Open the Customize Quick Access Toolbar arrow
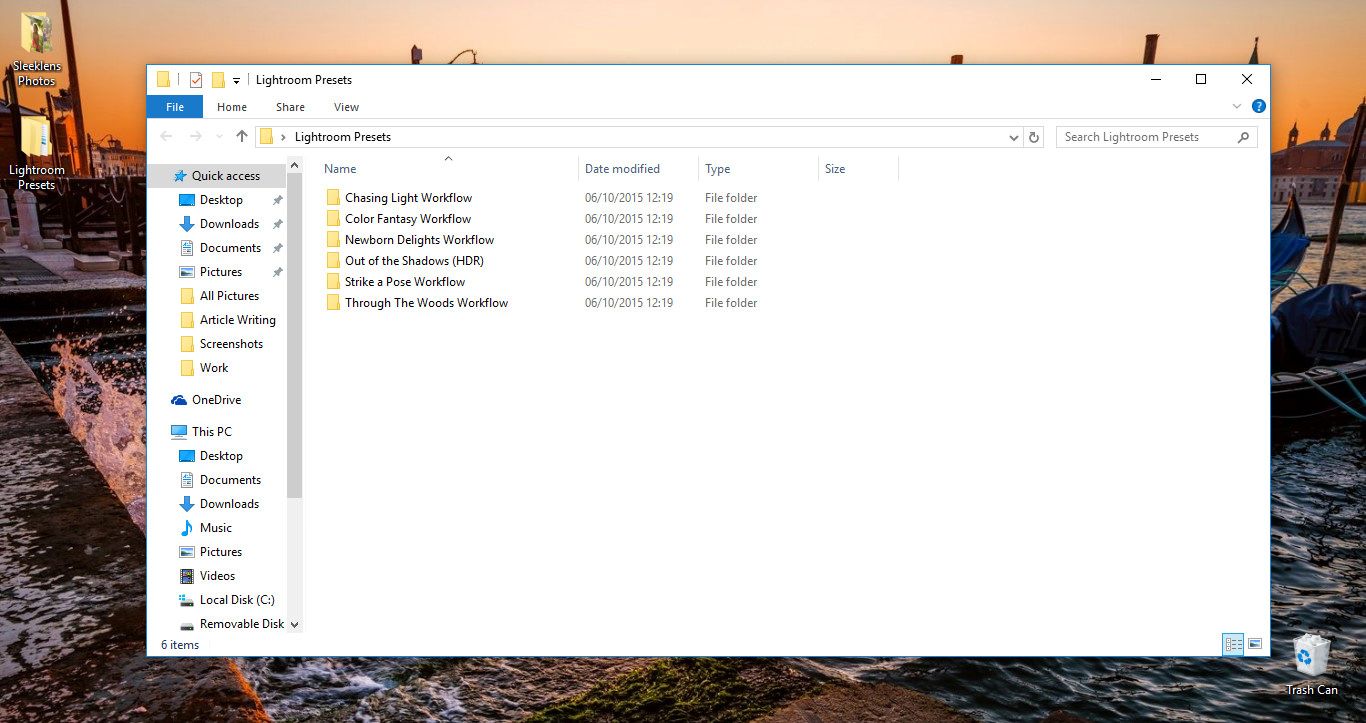Image resolution: width=1366 pixels, height=723 pixels. (x=237, y=80)
